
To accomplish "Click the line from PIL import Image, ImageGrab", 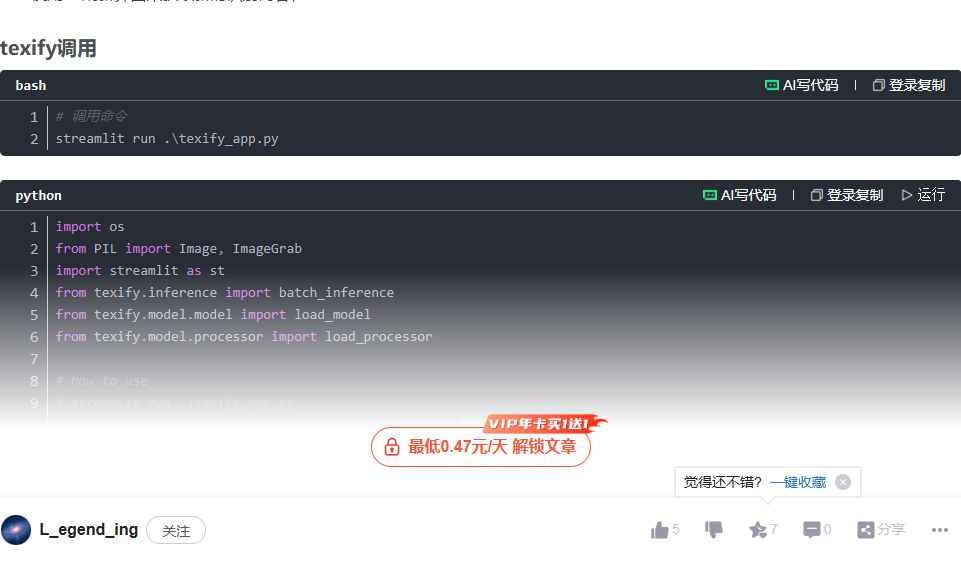I will [179, 249].
